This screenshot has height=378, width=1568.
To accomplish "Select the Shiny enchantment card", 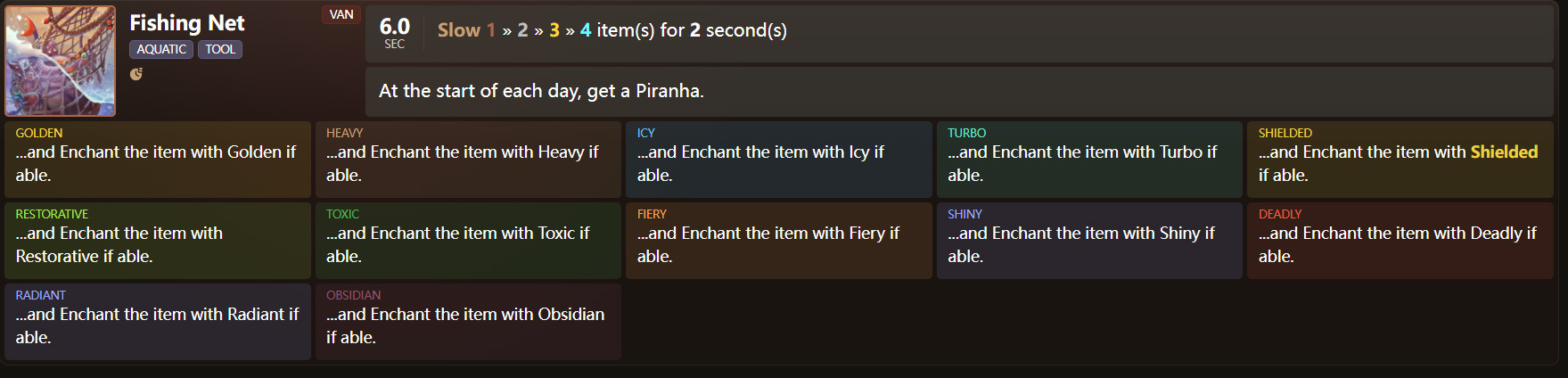I will (1088, 241).
